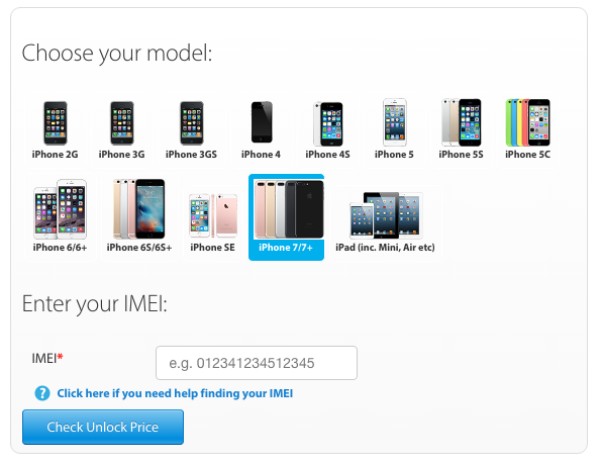
Task: Open the blue question mark help icon
Action: [x=42, y=393]
